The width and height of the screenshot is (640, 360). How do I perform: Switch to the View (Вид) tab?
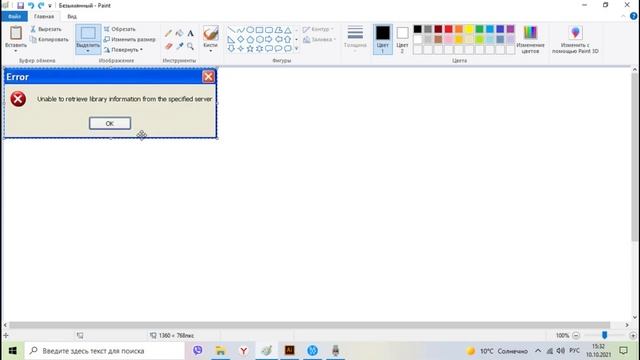[72, 16]
